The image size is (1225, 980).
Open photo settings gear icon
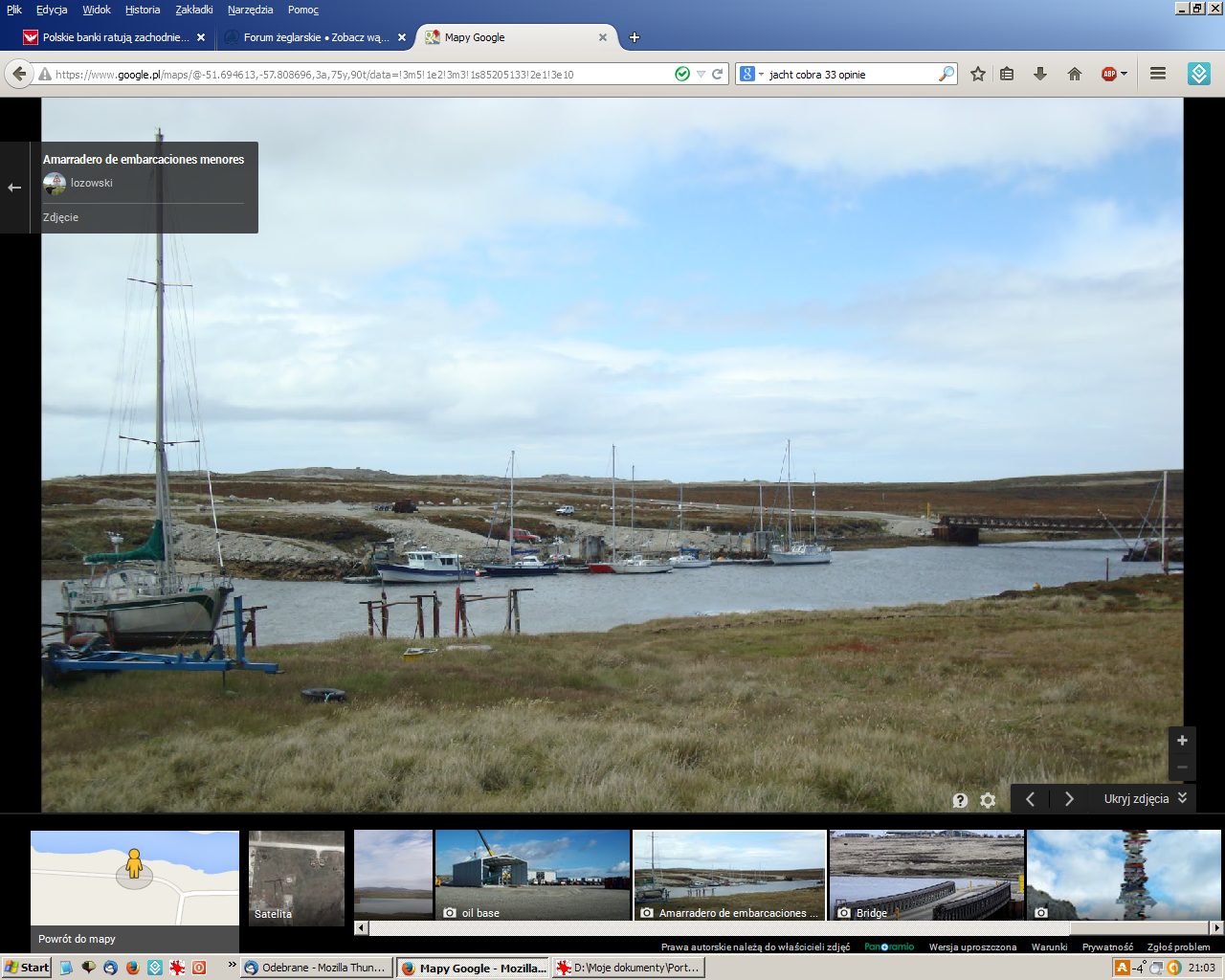pos(988,800)
